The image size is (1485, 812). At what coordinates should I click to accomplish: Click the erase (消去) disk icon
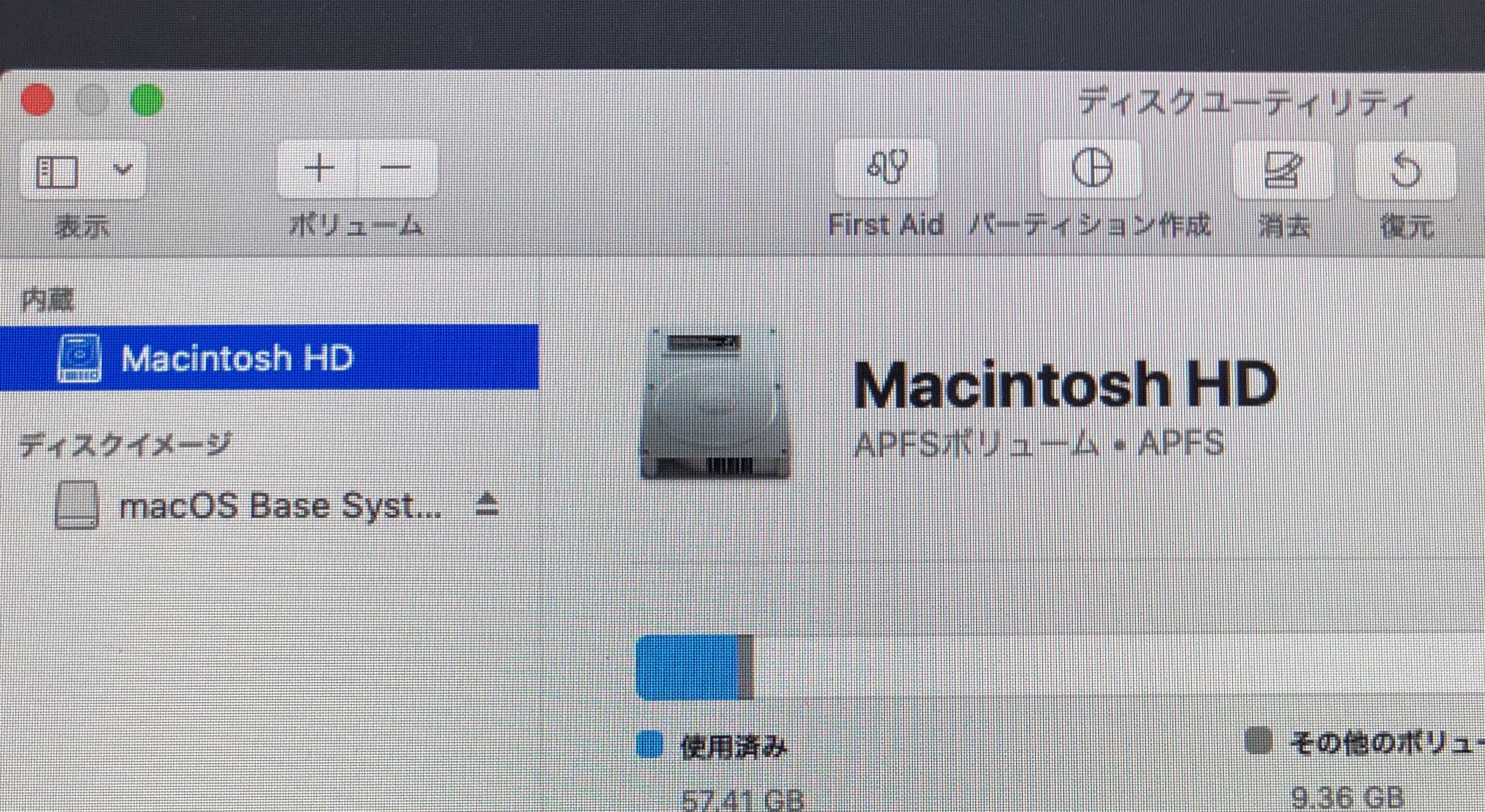point(1283,169)
